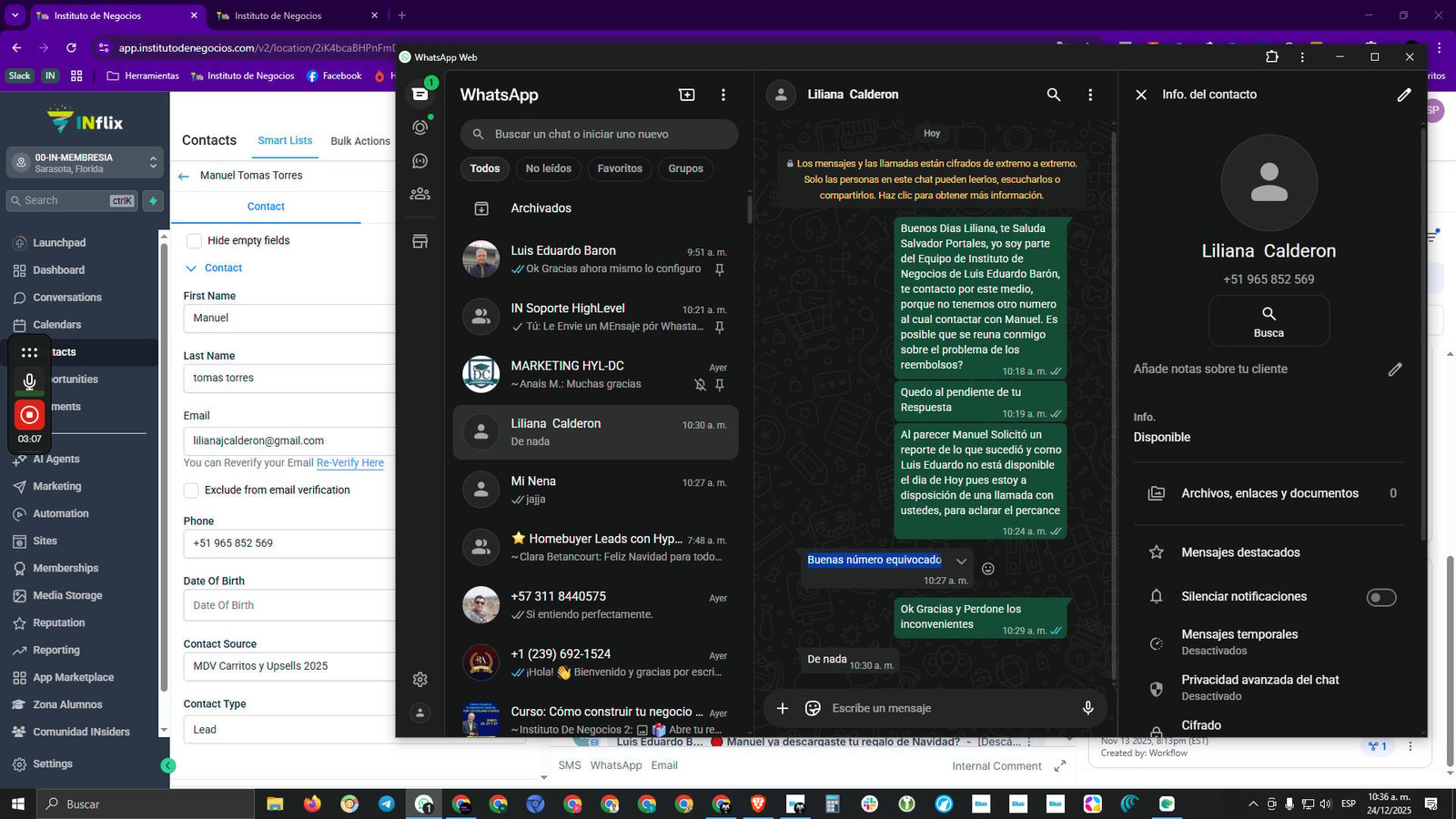Open emoji picker in message box
The image size is (1456, 819).
click(813, 708)
